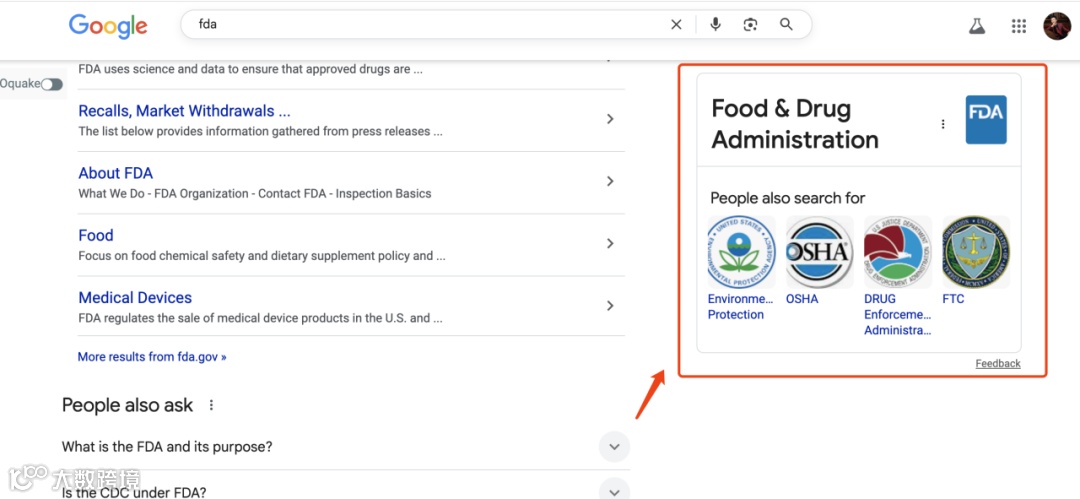Click the Google logo
Viewport: 1080px width, 499px height.
pyautogui.click(x=108, y=26)
